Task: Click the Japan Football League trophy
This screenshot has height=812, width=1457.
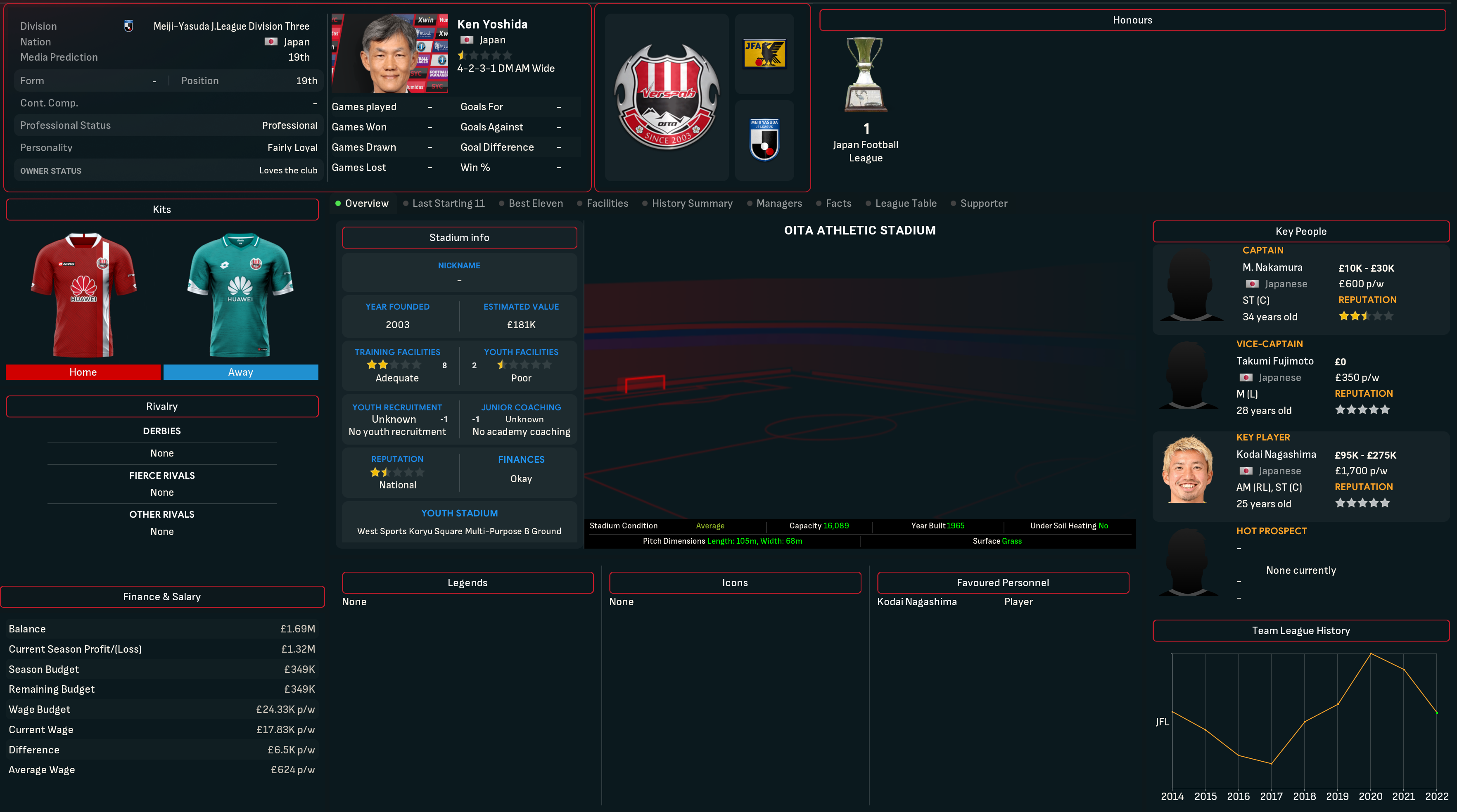Action: (865, 75)
